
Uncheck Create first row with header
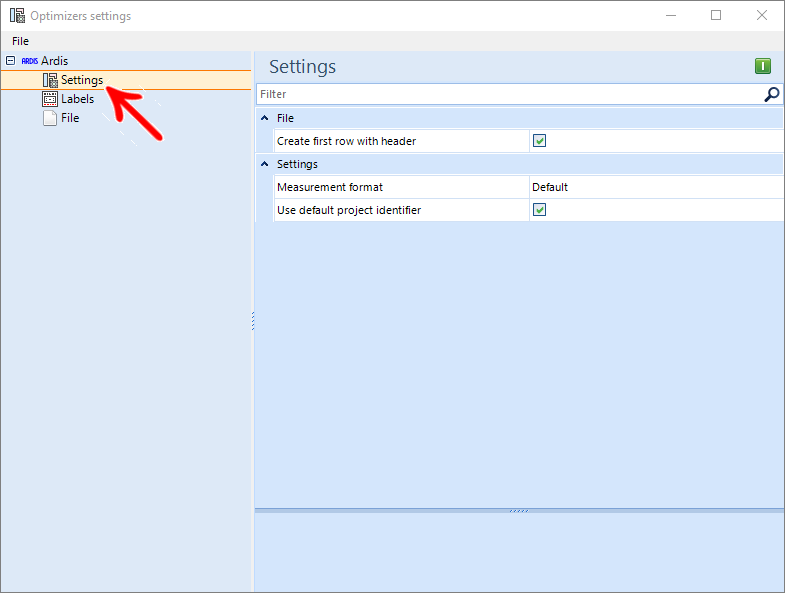pyautogui.click(x=539, y=141)
